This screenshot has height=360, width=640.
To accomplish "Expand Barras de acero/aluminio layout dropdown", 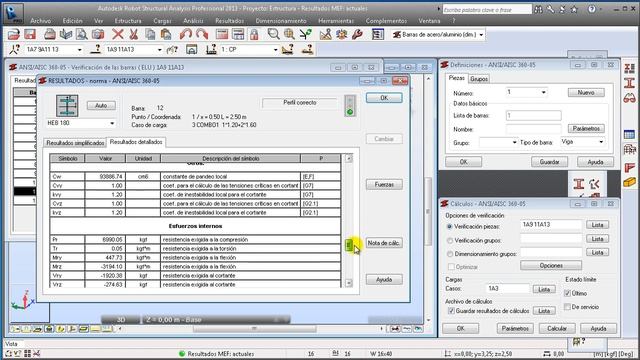I will pyautogui.click(x=481, y=35).
